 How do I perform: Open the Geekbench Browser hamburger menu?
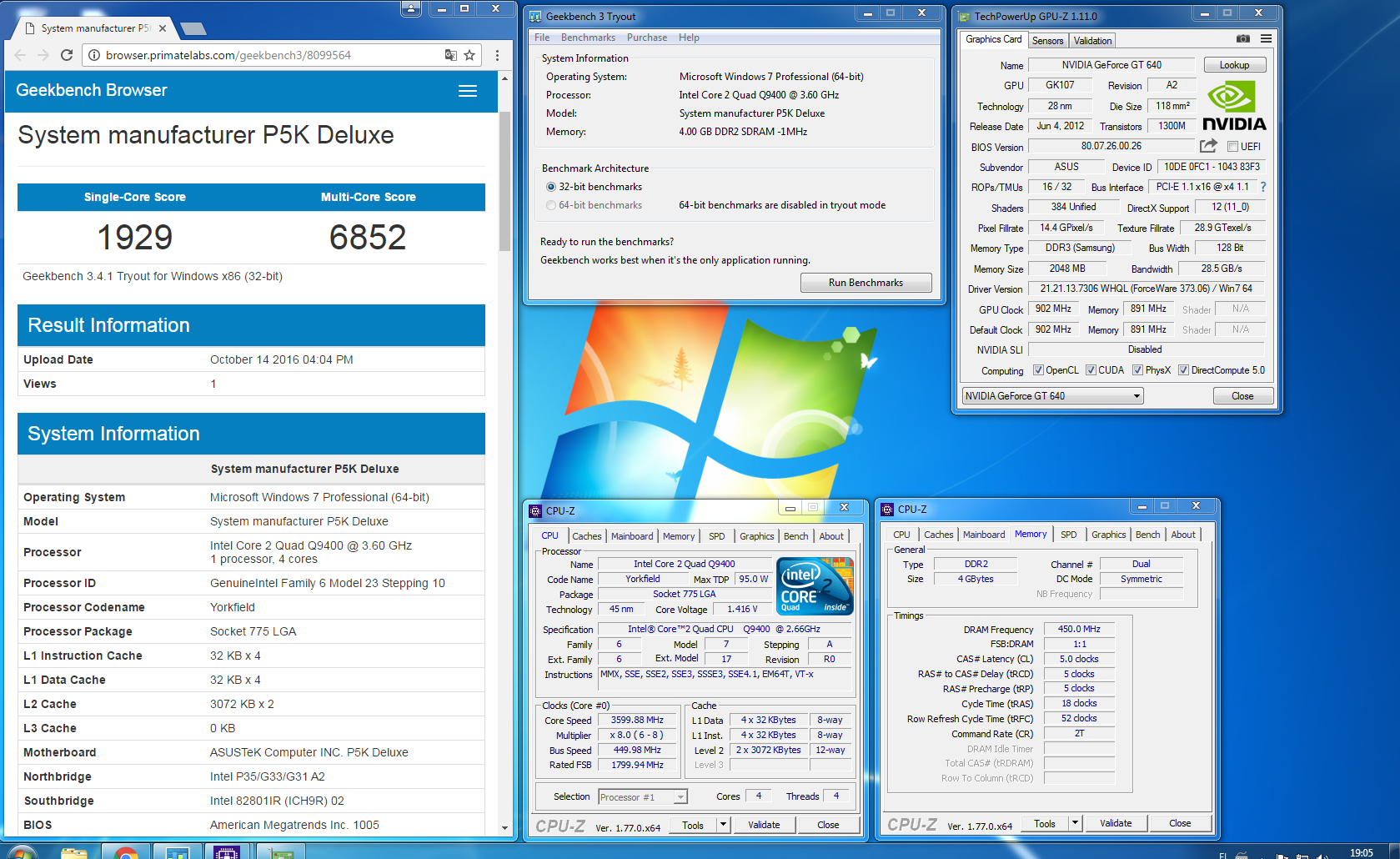point(468,91)
